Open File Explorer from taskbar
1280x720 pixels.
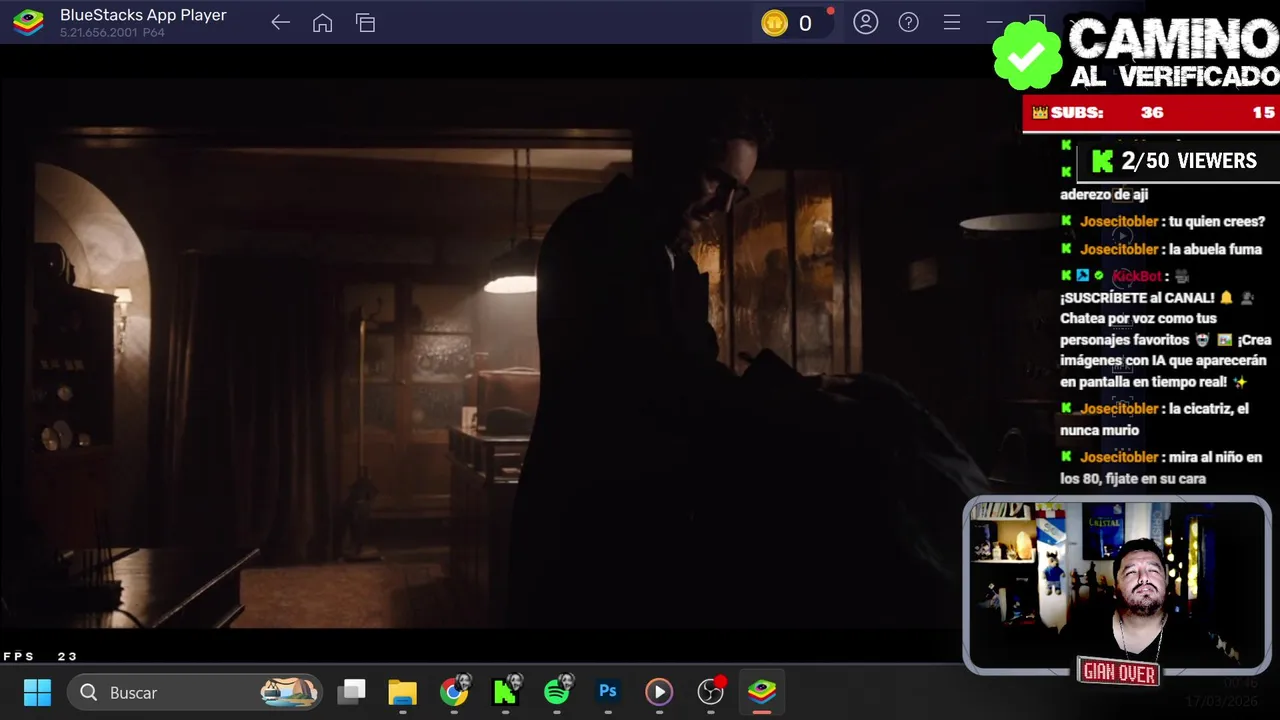tap(402, 692)
